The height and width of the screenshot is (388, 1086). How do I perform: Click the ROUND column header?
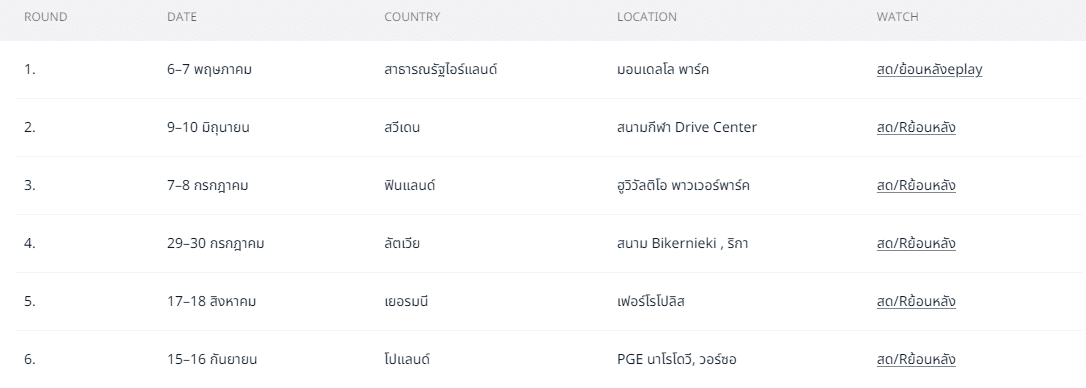tap(46, 17)
